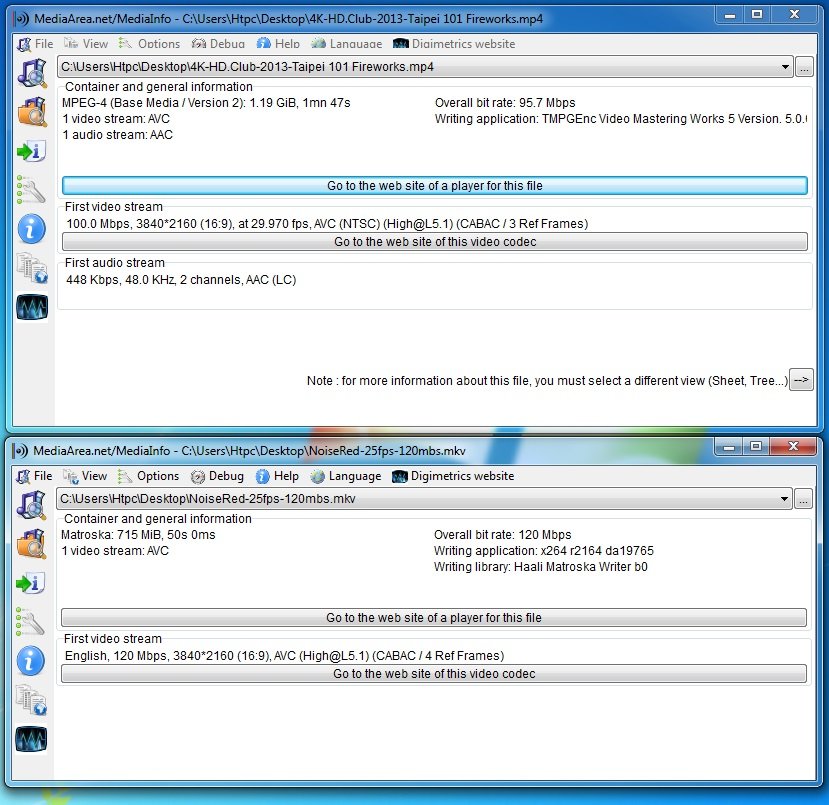The image size is (829, 805).
Task: Click the Open Folder icon in the NoiseRed window sidebar
Action: coord(31,543)
